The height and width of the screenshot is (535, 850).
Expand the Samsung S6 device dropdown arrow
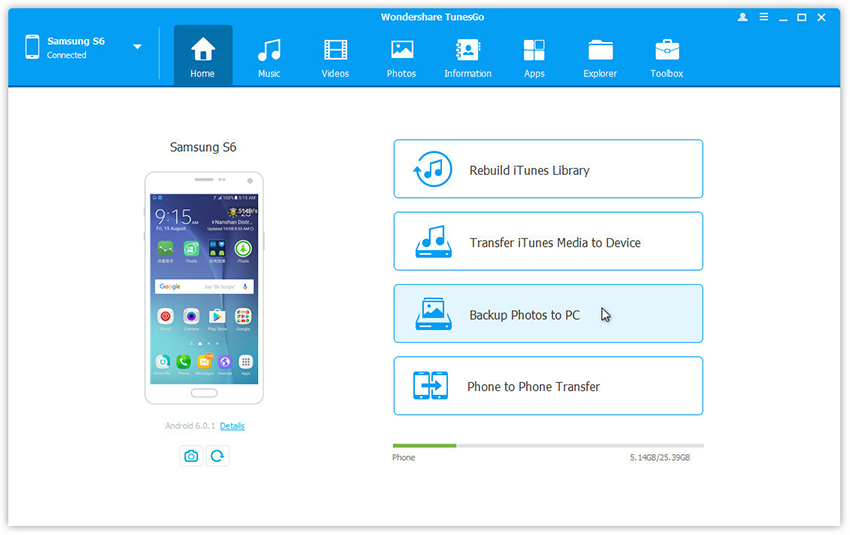[x=138, y=47]
